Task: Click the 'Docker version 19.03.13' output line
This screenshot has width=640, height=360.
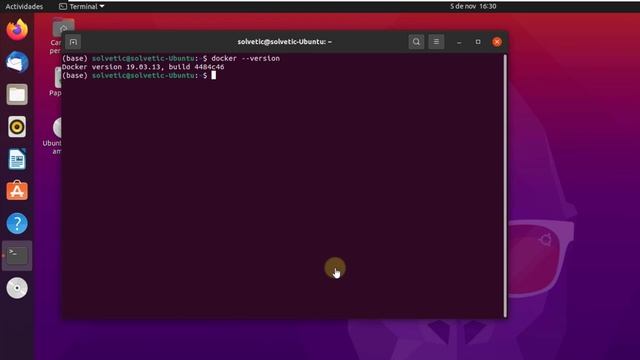Action: 143,67
